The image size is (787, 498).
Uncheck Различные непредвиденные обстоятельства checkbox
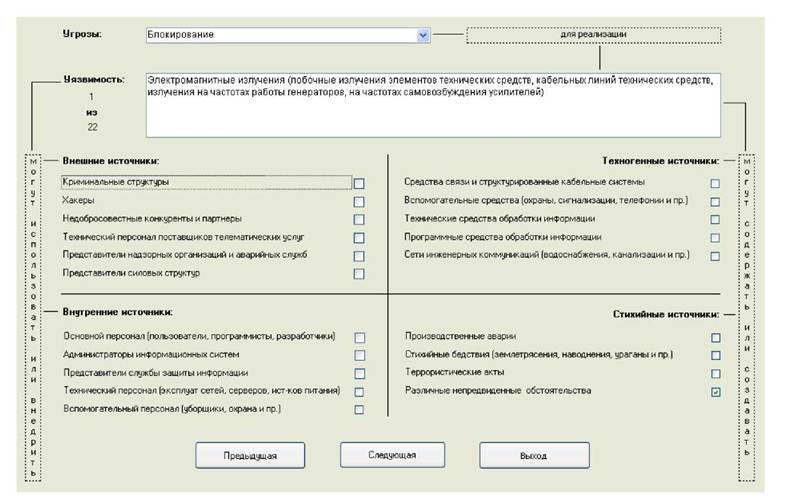coord(715,392)
